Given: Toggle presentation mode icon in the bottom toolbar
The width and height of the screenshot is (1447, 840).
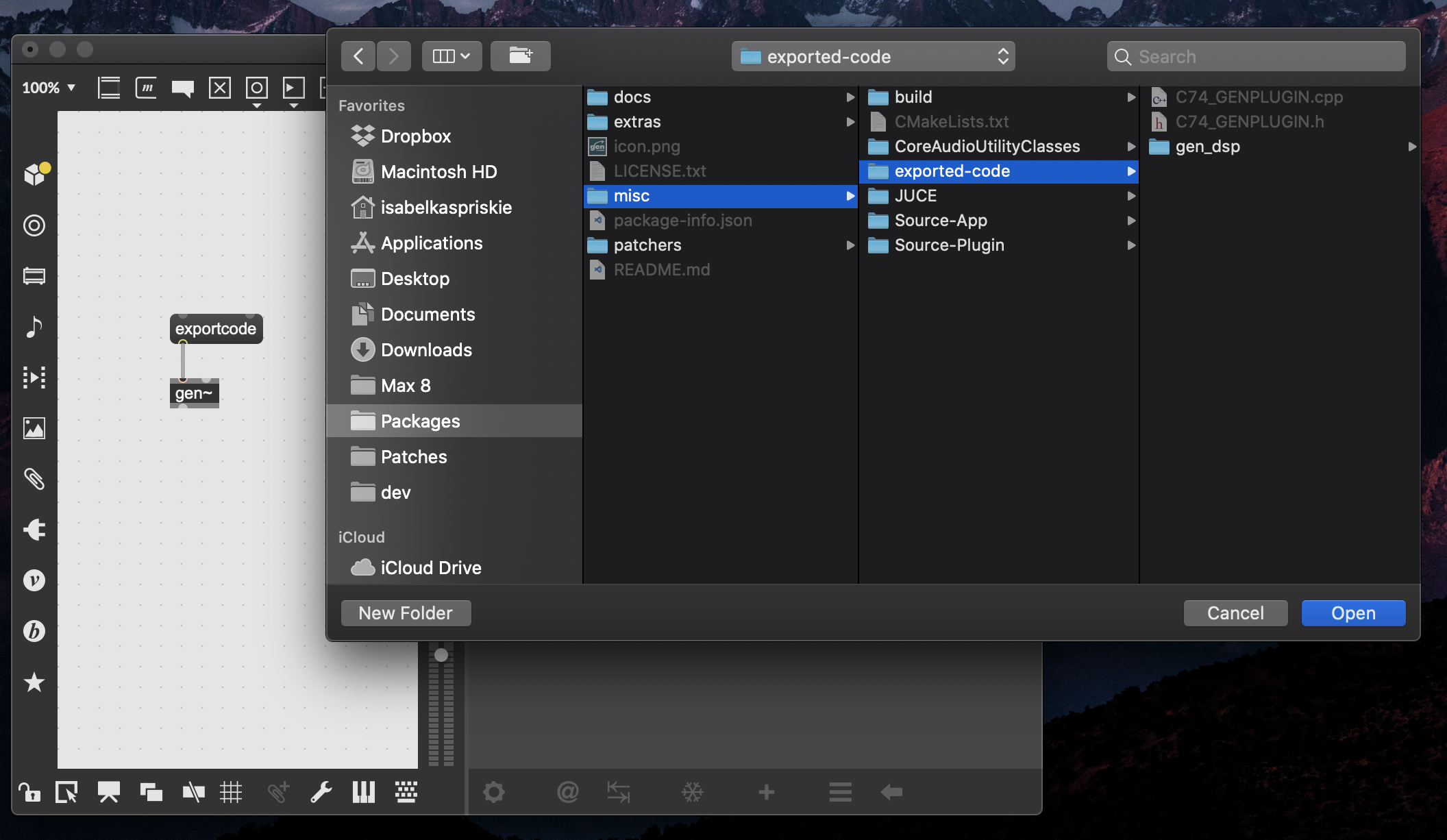Looking at the screenshot, I should pos(108,793).
